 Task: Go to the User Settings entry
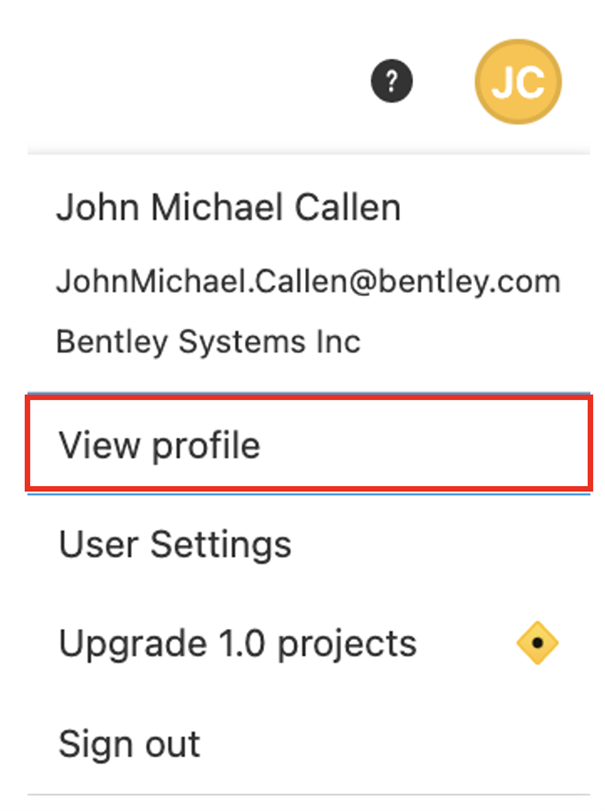point(175,544)
